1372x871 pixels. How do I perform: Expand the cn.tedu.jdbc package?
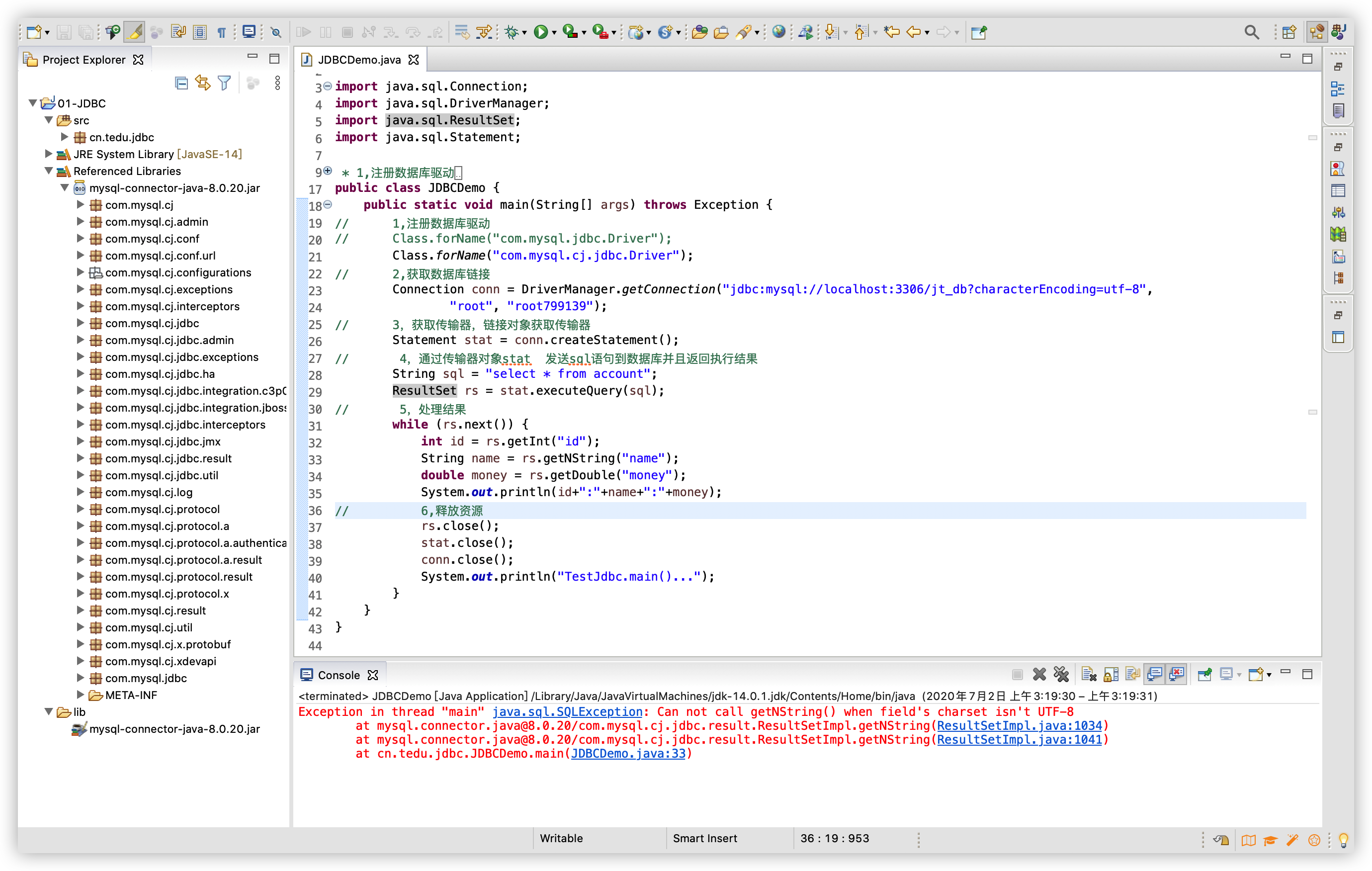[x=65, y=137]
